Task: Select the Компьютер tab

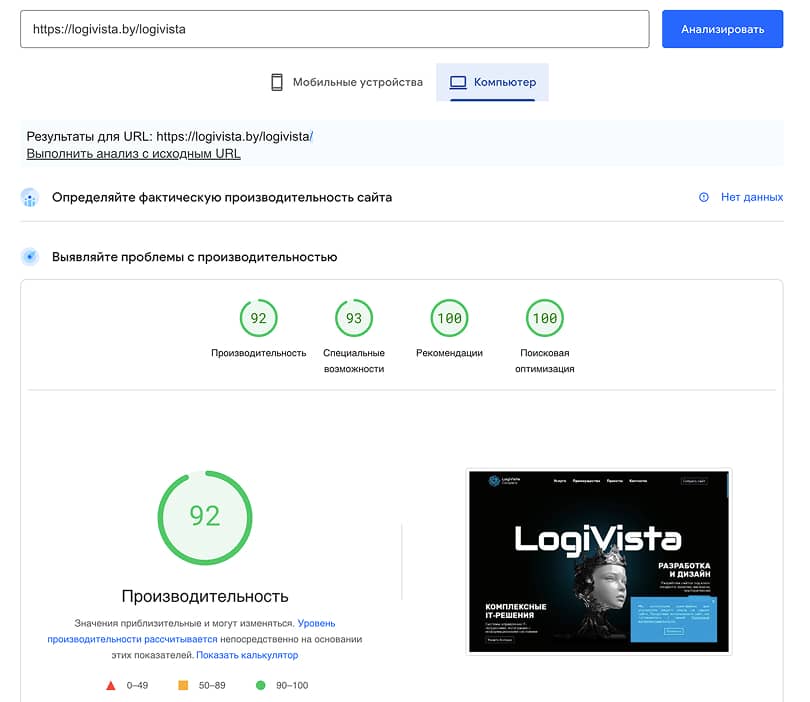Action: pyautogui.click(x=492, y=82)
